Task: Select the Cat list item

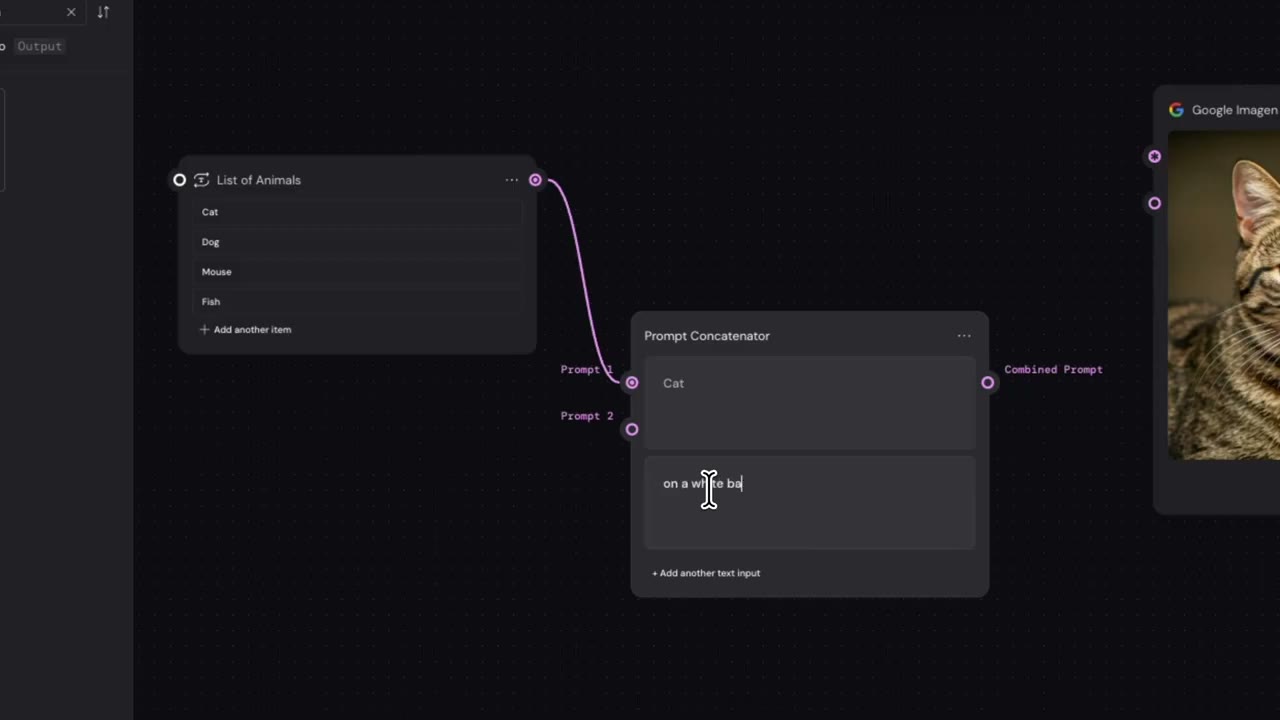Action: click(358, 212)
